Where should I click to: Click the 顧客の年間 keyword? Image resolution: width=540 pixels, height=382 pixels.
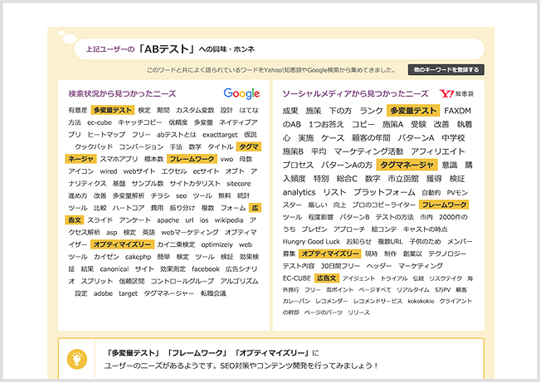pos(371,138)
